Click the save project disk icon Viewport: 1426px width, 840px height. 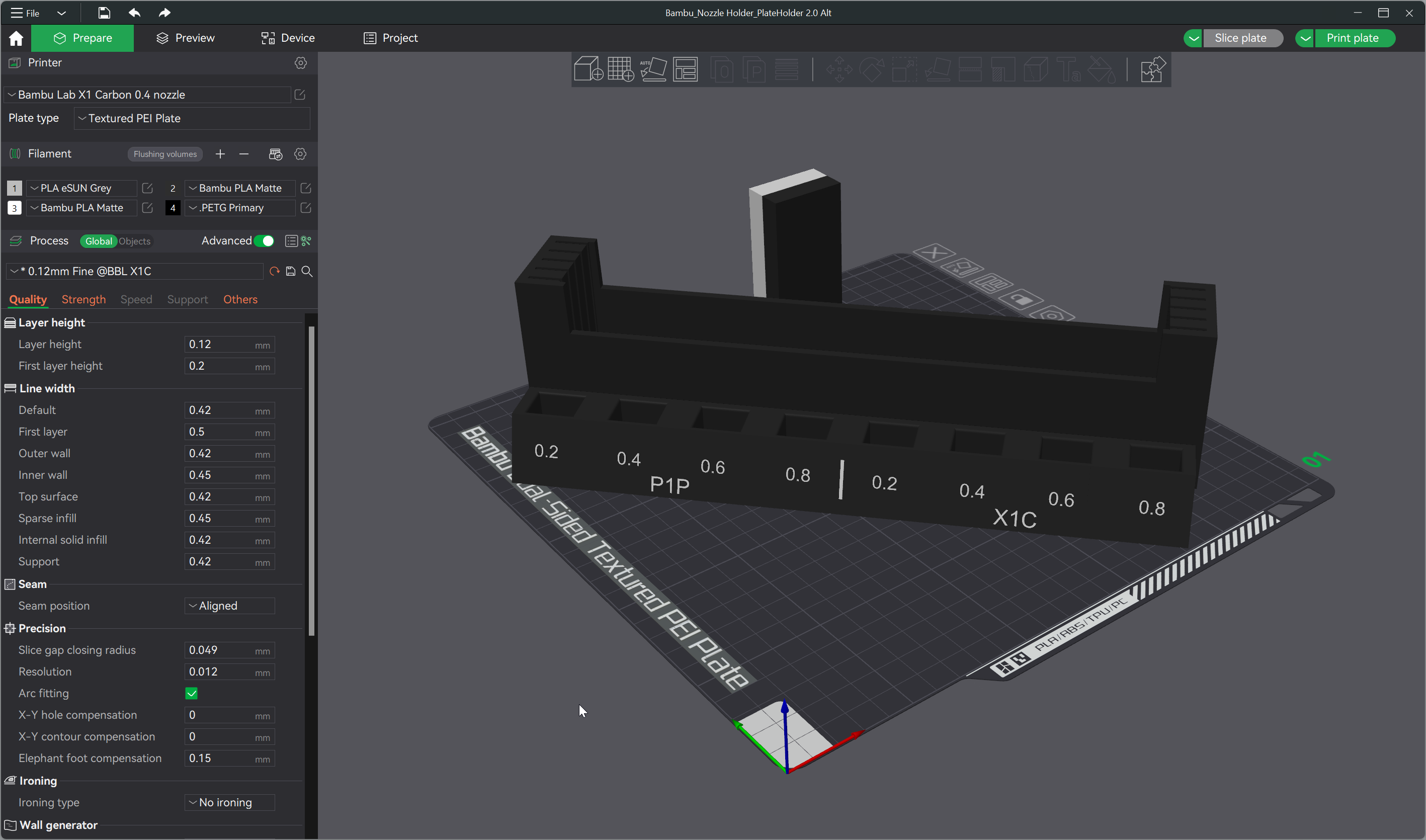[104, 13]
